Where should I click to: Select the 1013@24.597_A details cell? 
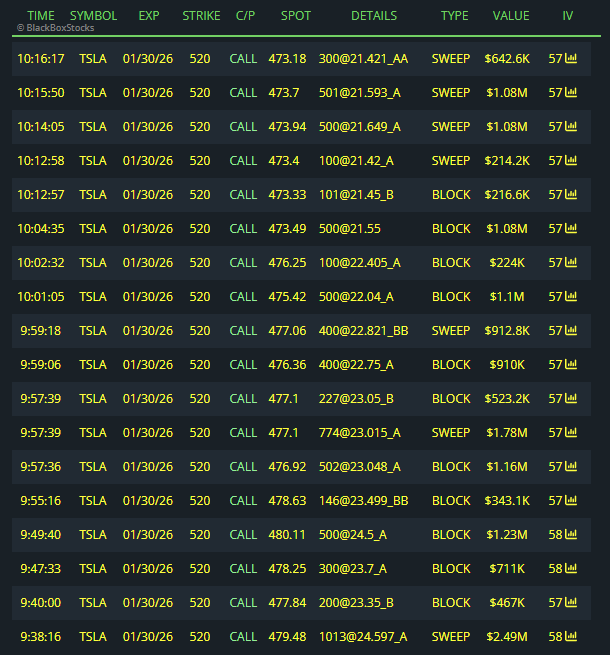coord(363,637)
